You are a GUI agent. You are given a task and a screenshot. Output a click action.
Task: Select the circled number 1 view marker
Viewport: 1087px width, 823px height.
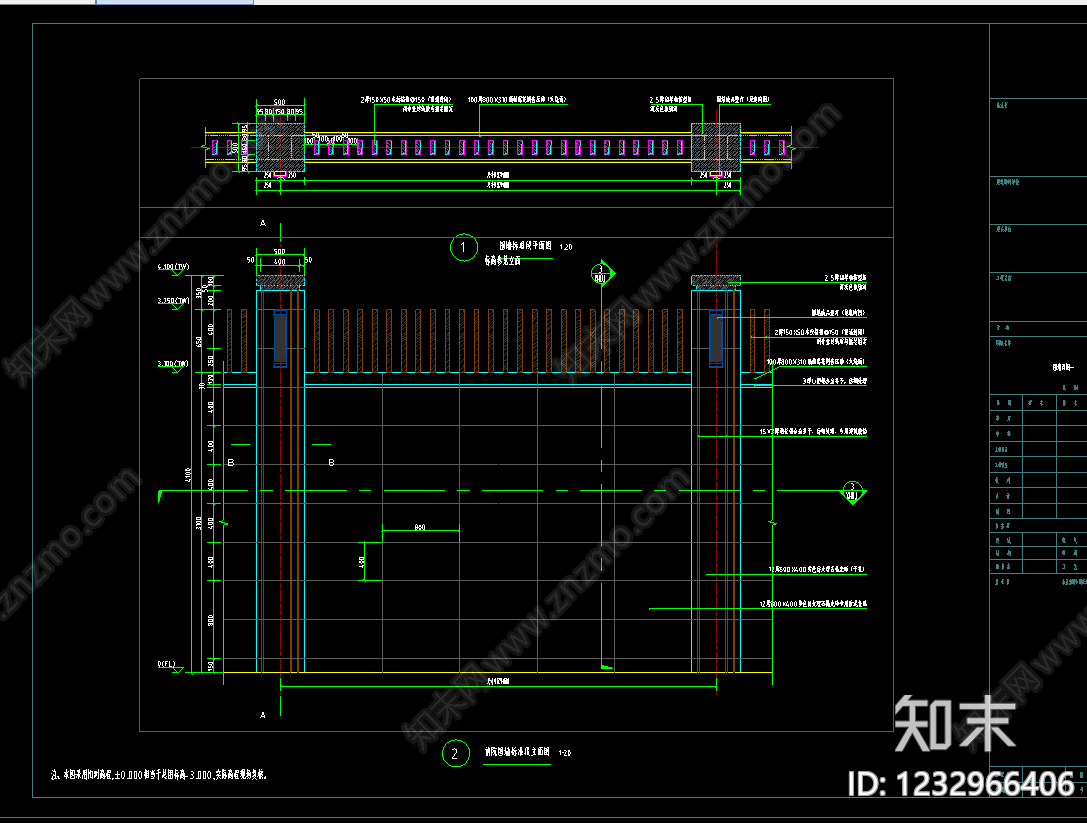click(x=464, y=248)
